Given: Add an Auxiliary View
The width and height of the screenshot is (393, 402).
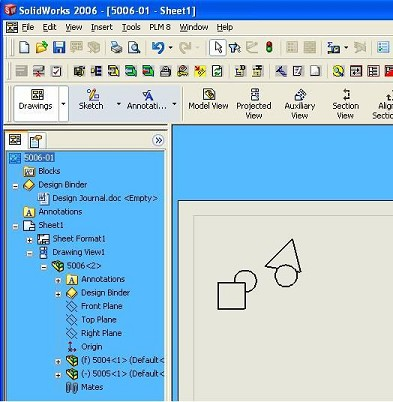Looking at the screenshot, I should point(300,104).
